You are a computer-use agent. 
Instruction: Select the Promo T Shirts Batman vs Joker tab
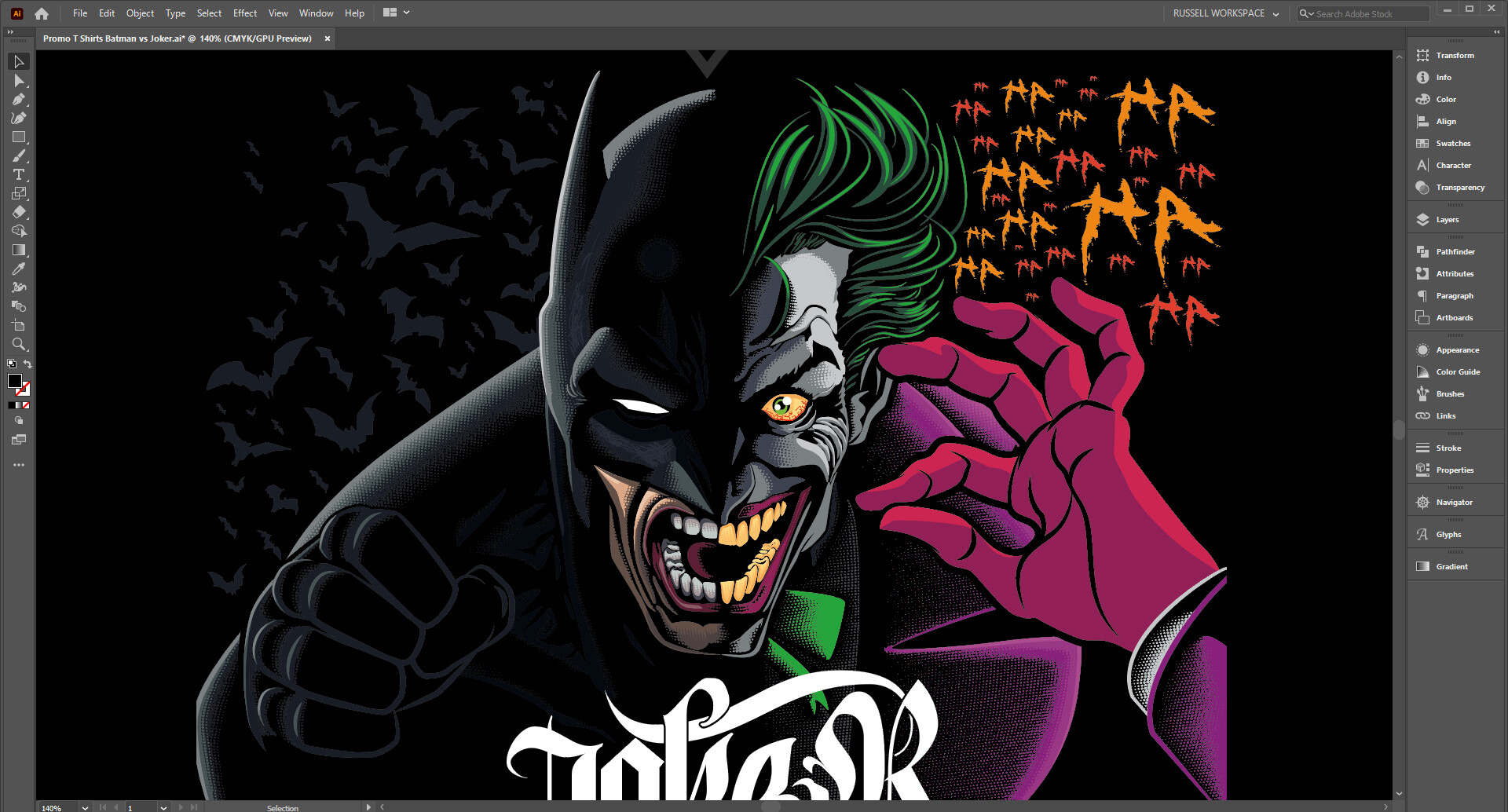(x=177, y=38)
